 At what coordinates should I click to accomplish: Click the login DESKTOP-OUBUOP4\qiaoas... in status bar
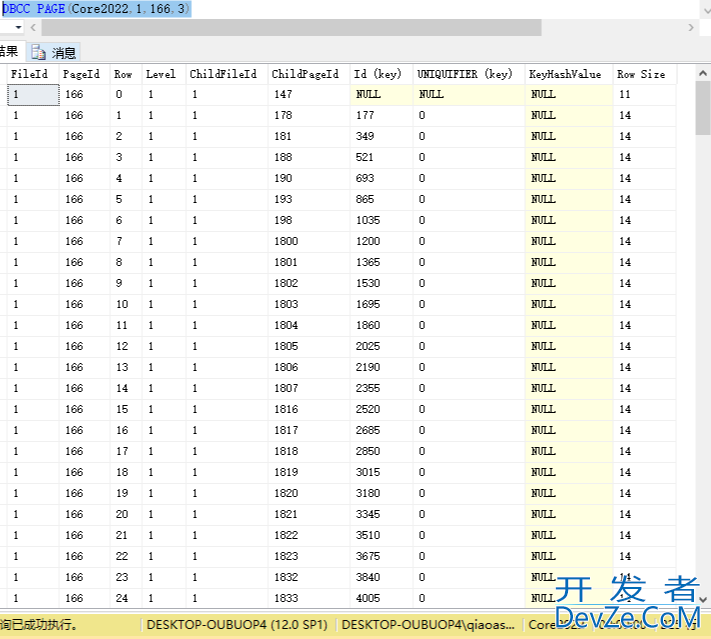428,625
